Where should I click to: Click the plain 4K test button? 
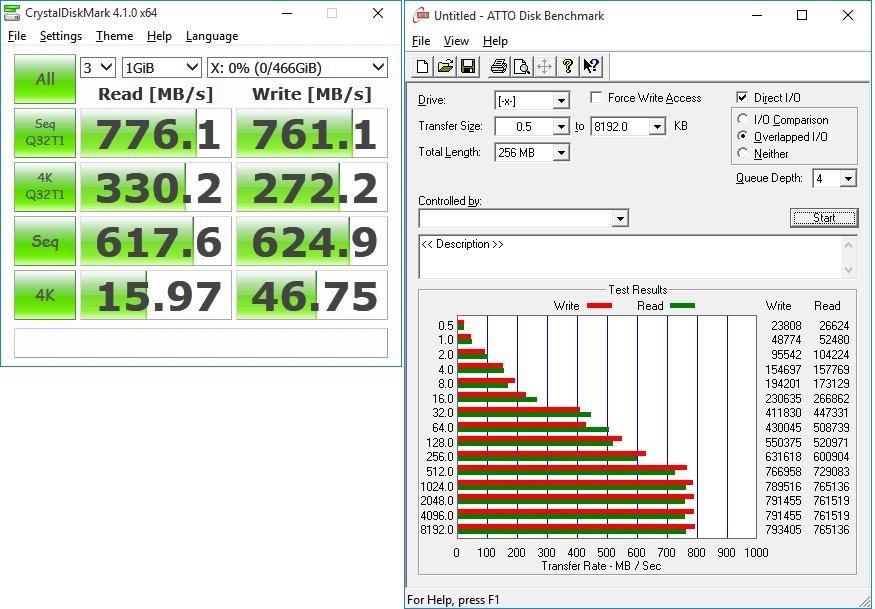coord(45,295)
